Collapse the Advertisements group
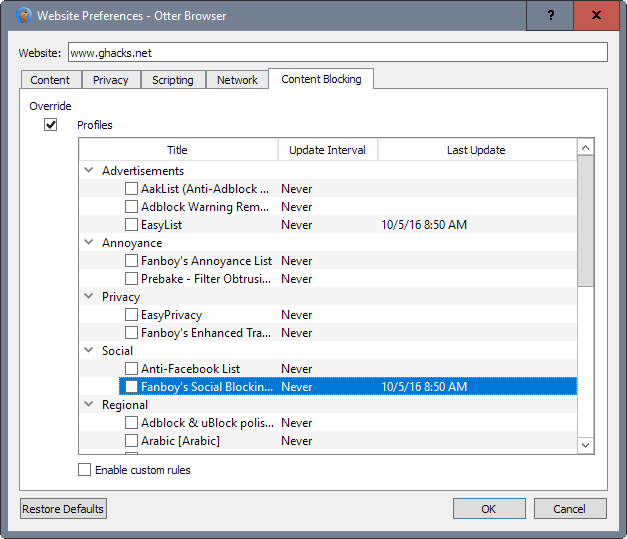The width and height of the screenshot is (627, 539). coord(89,170)
